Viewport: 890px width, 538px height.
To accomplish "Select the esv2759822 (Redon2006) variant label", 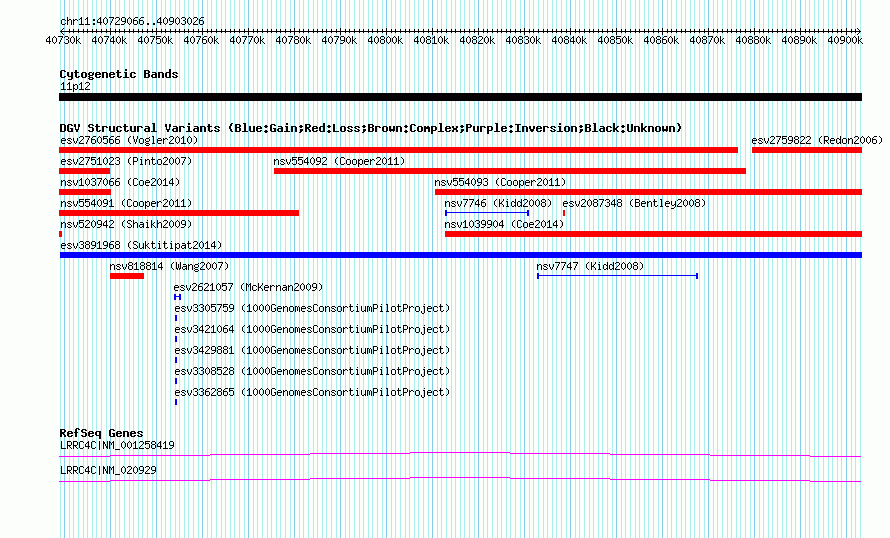I will [817, 140].
